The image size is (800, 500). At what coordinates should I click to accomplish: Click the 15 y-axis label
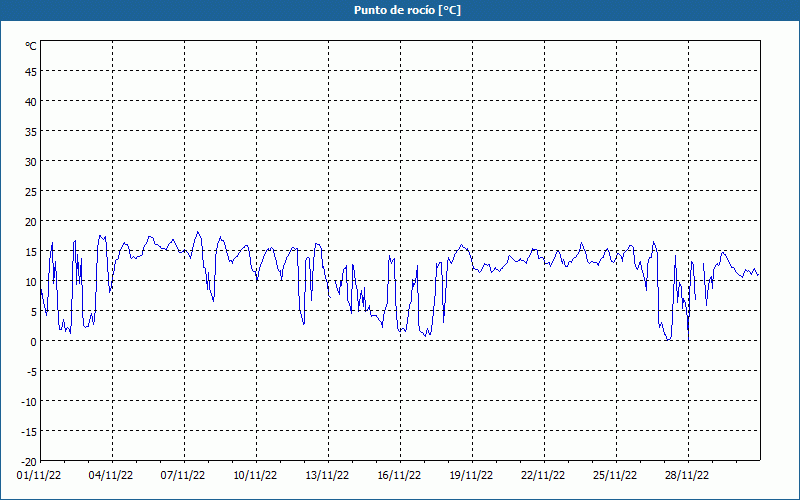pyautogui.click(x=31, y=252)
